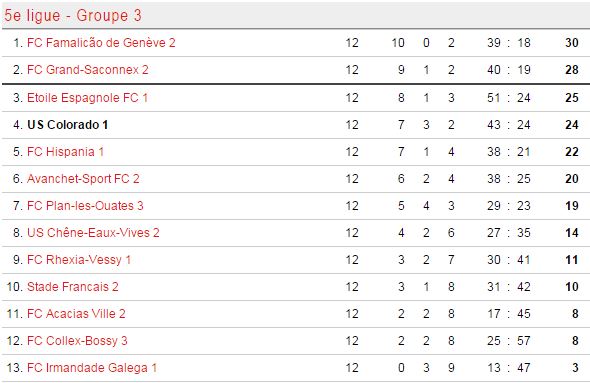590x383 pixels.
Task: Click the 24 points for US Colorado
Action: [572, 125]
